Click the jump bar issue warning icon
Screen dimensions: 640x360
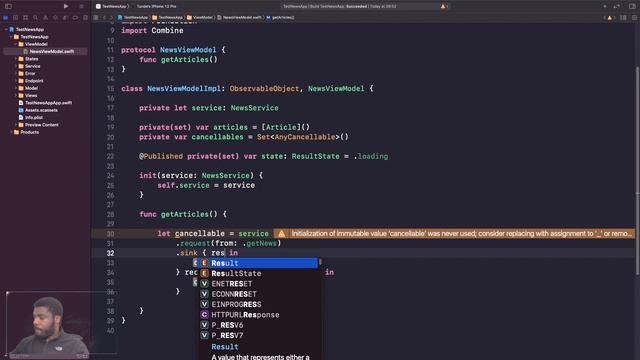pyautogui.click(x=610, y=18)
